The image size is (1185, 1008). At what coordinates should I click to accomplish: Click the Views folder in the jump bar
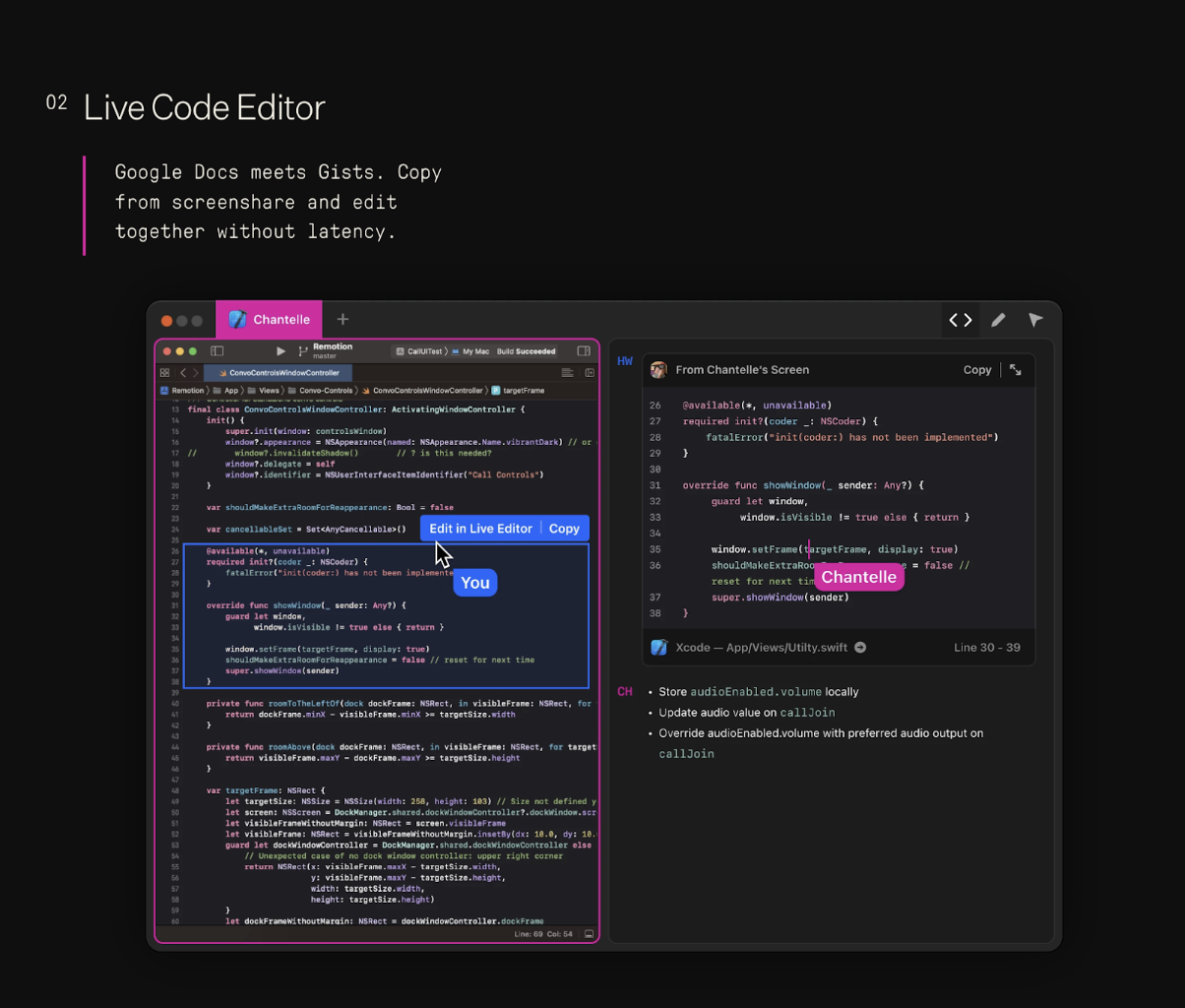[x=263, y=391]
